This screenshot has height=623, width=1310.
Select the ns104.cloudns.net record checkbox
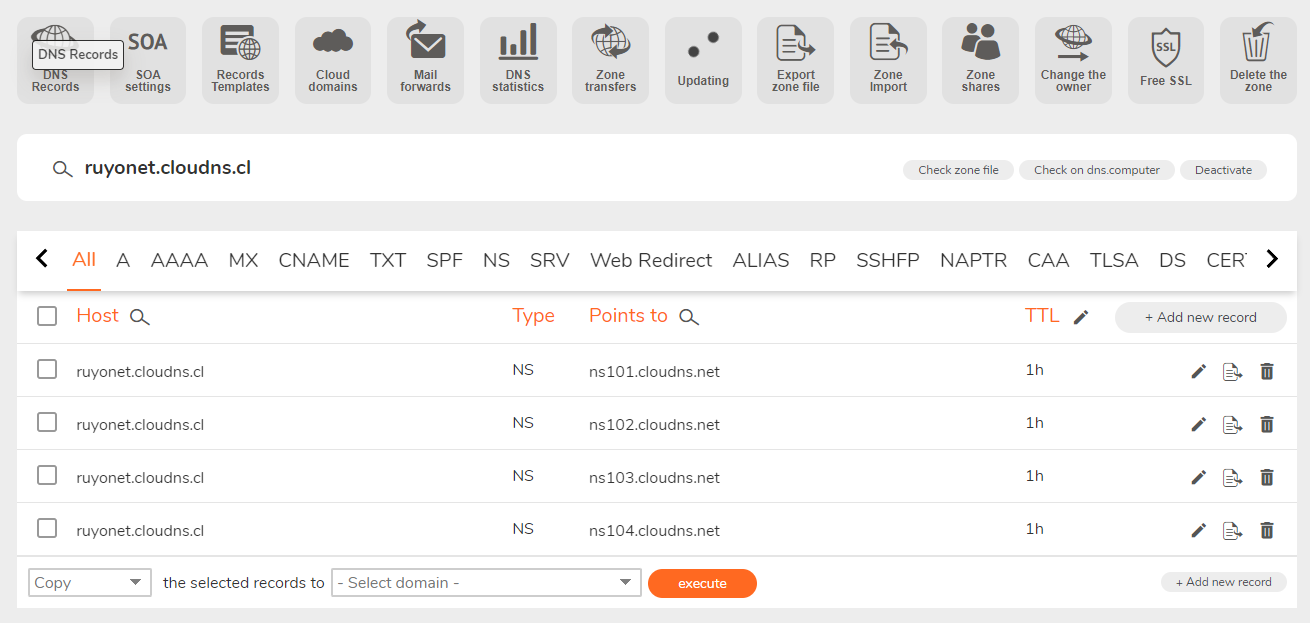(47, 528)
